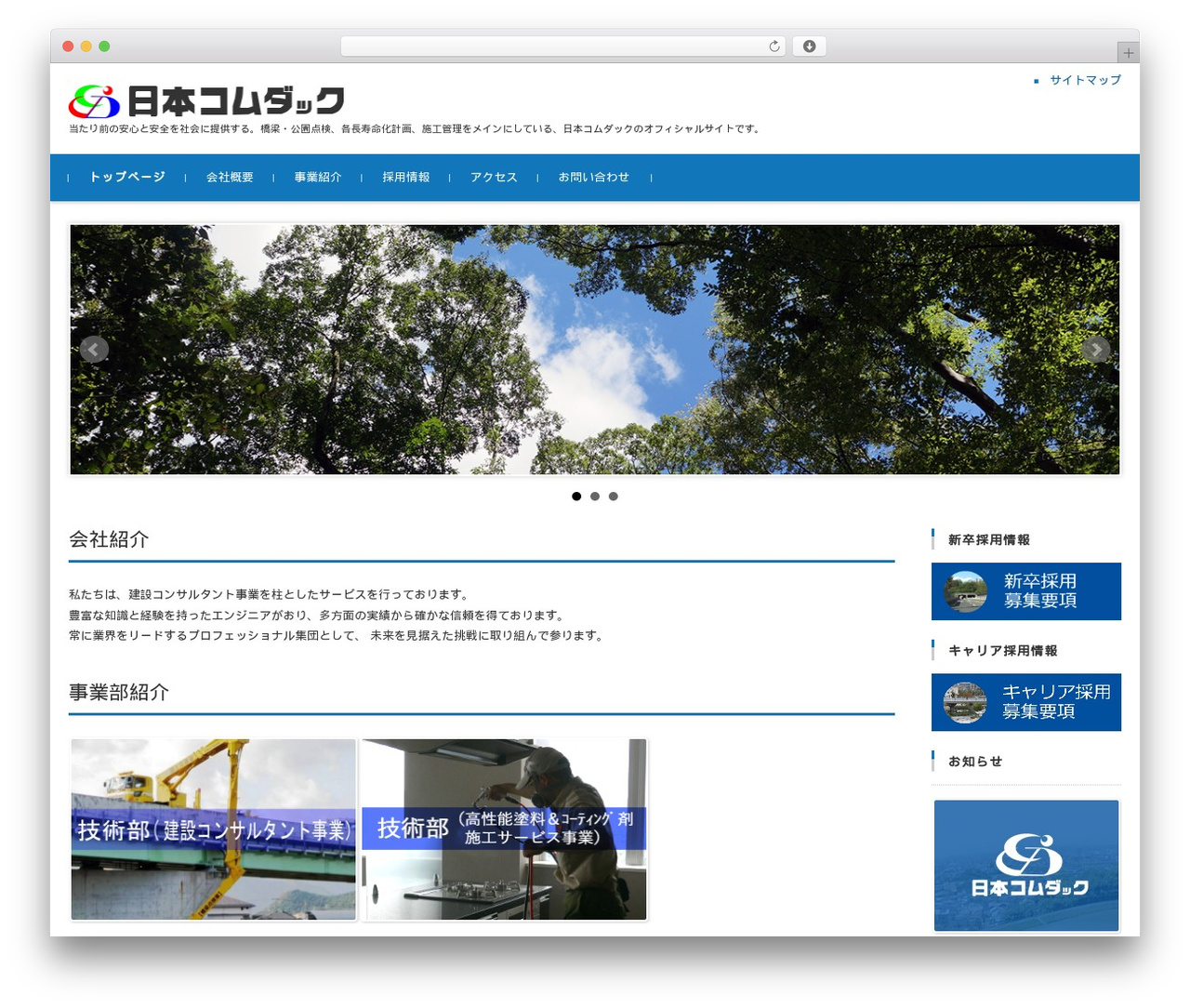Click the お知らせ sidebar heading
1190x1008 pixels.
(975, 761)
